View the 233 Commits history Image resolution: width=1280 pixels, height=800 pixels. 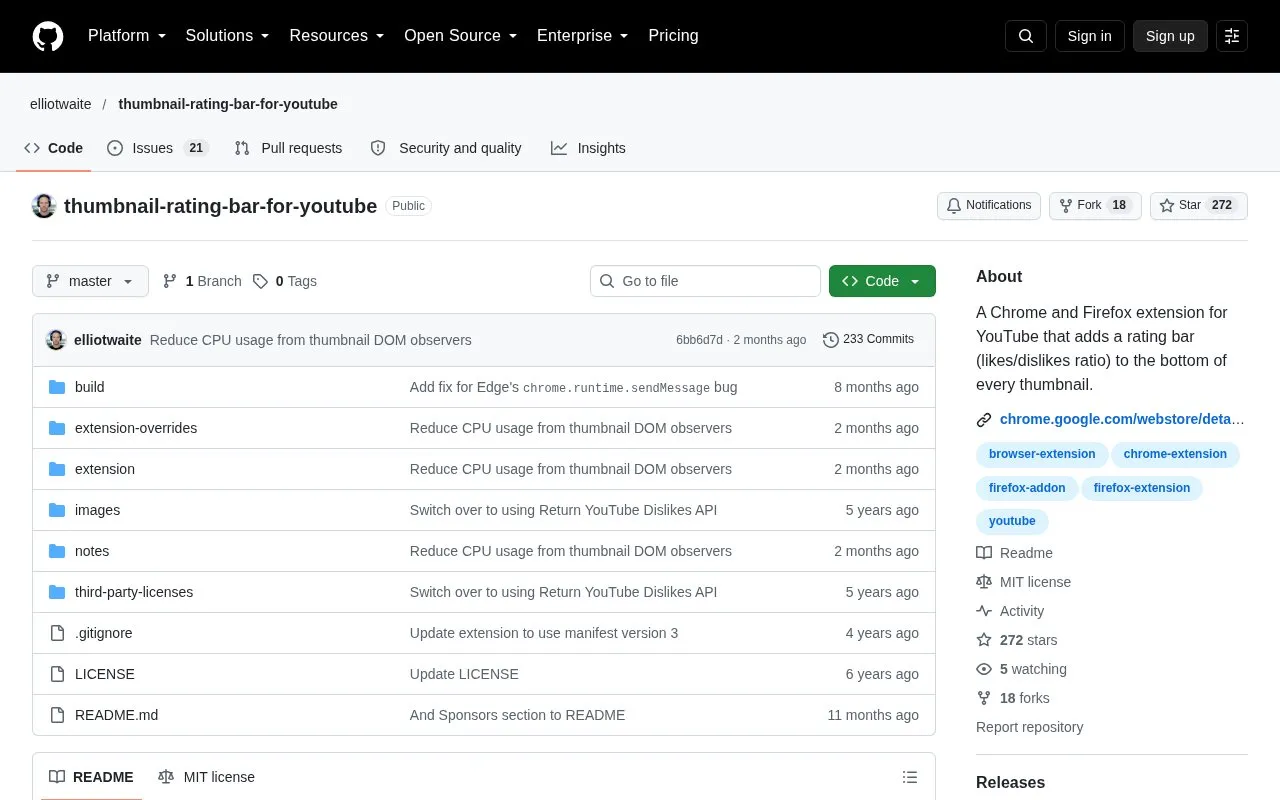(868, 340)
